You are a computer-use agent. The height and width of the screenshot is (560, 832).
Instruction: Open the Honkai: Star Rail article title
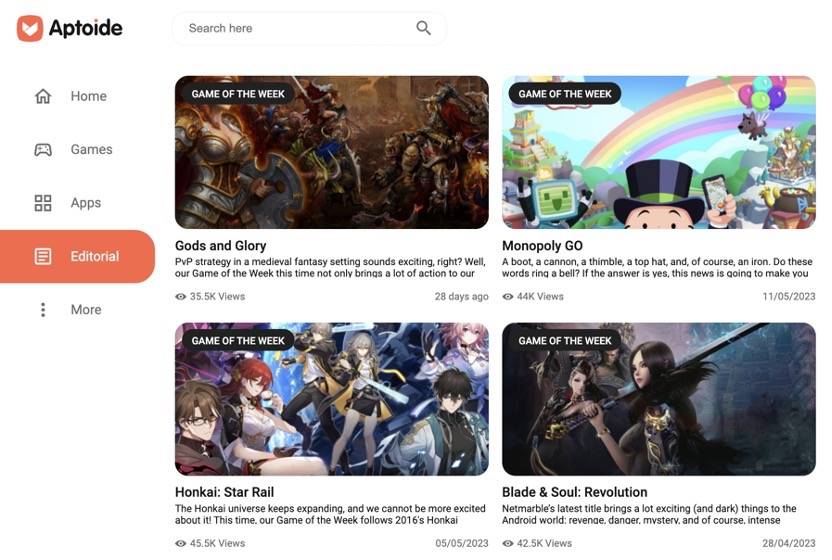tap(224, 492)
